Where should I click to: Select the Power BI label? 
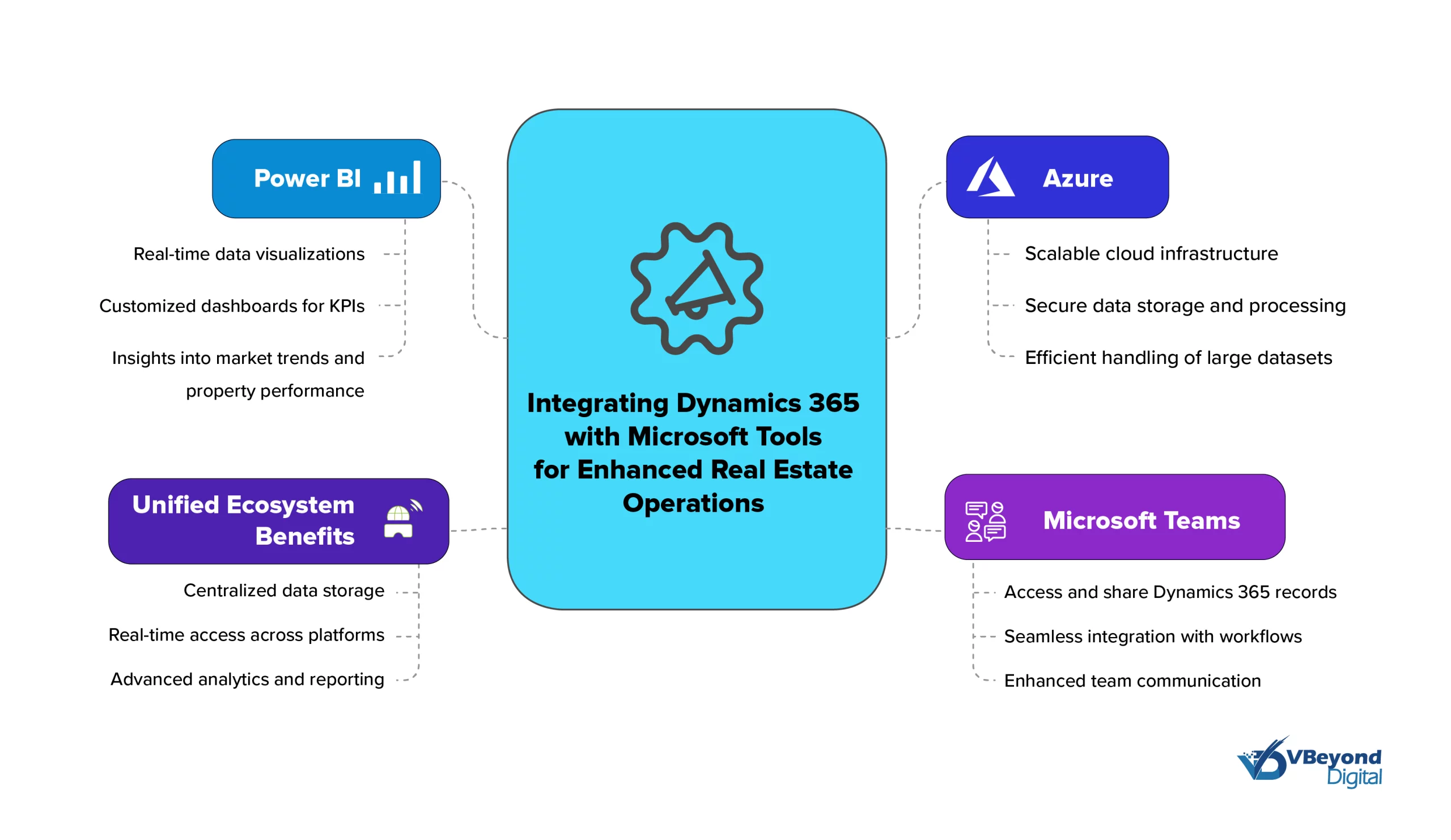(307, 179)
